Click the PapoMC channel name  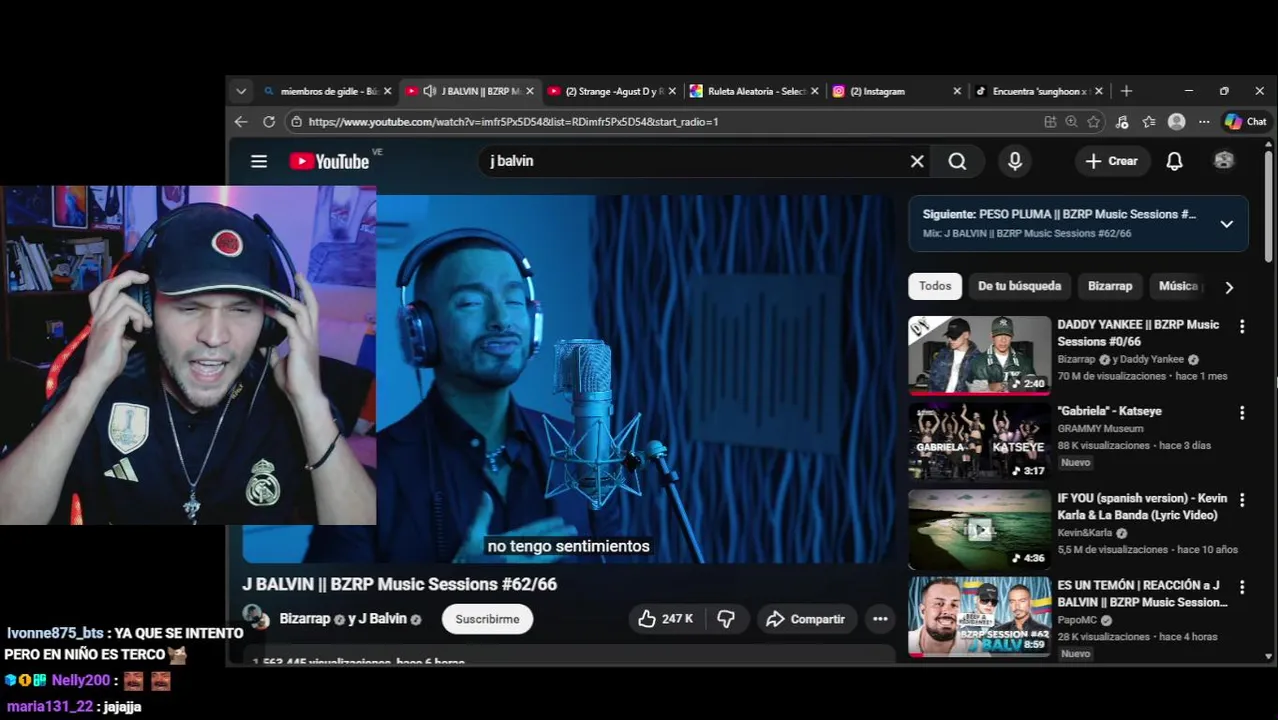[x=1077, y=620]
